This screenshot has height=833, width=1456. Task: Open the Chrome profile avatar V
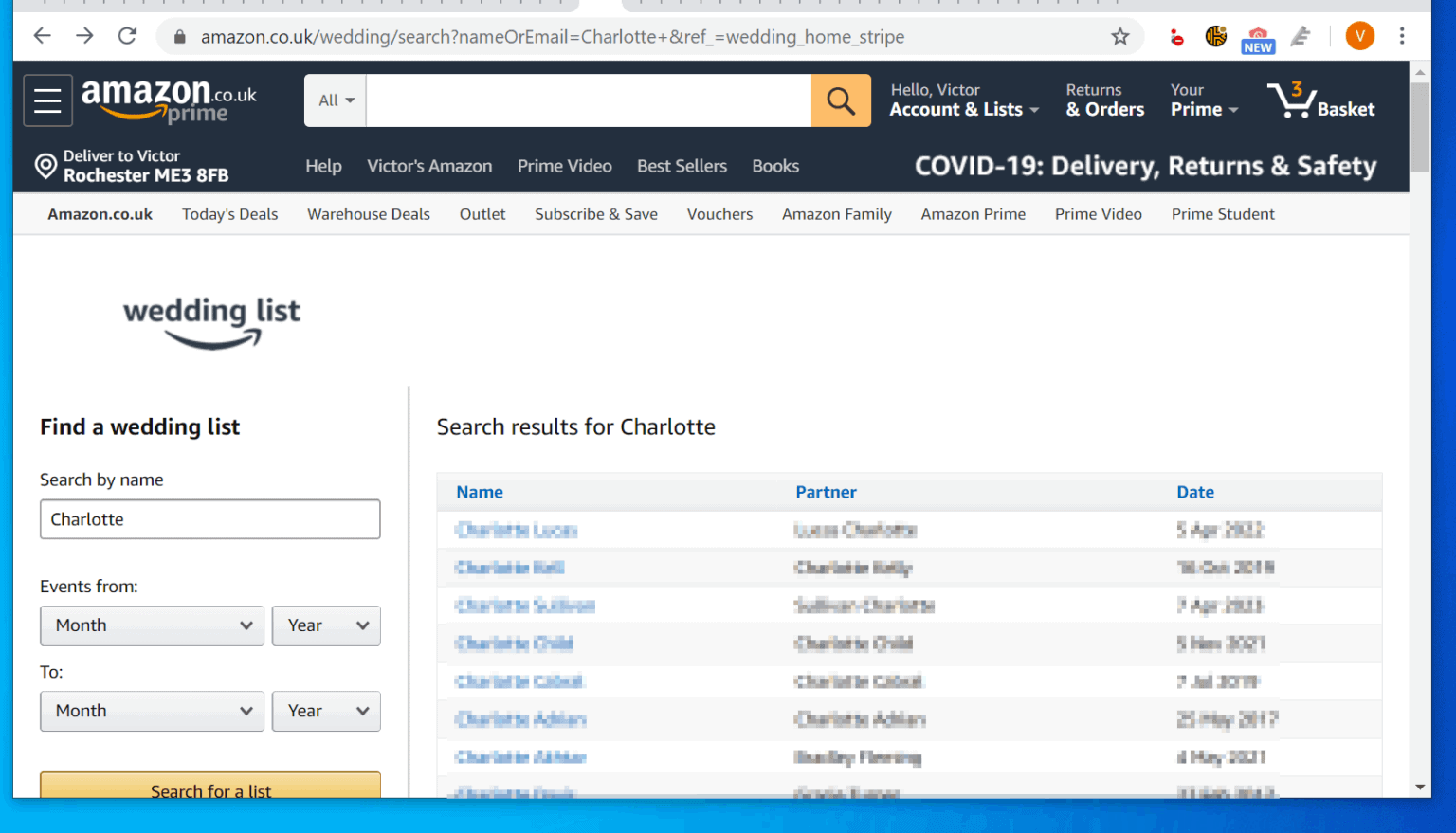(x=1359, y=37)
